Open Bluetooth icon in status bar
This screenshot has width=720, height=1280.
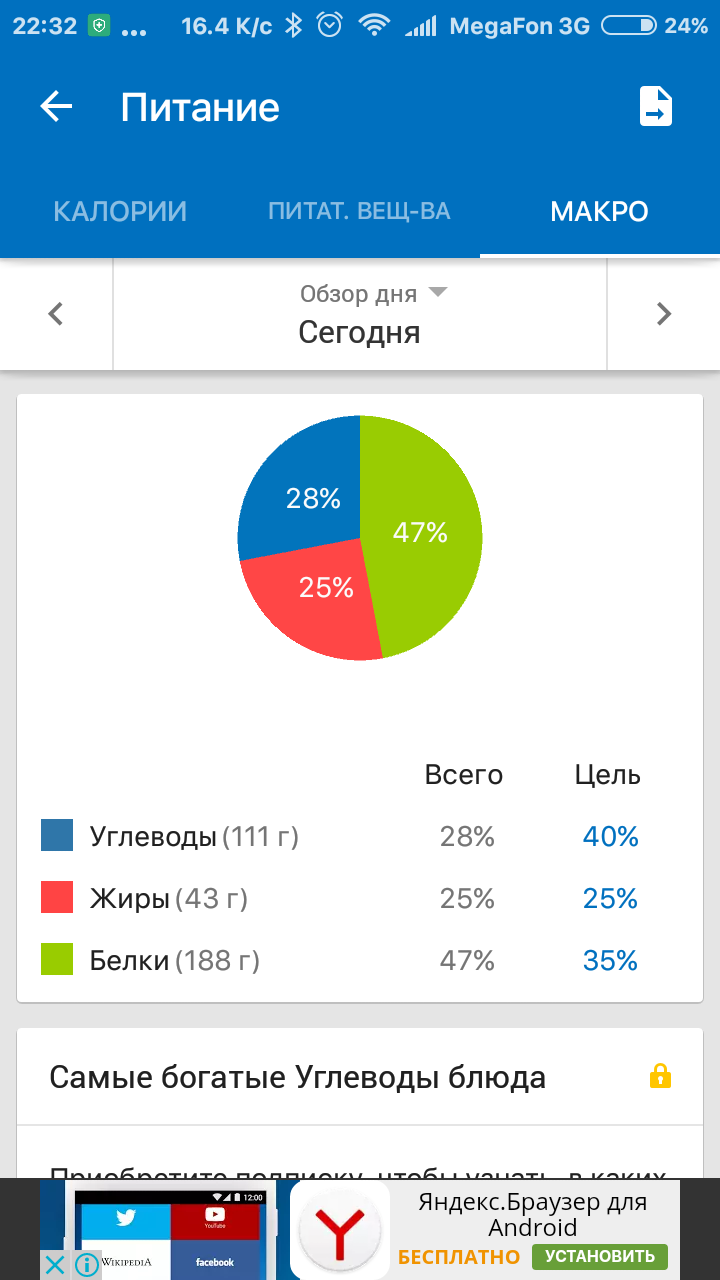293,26
